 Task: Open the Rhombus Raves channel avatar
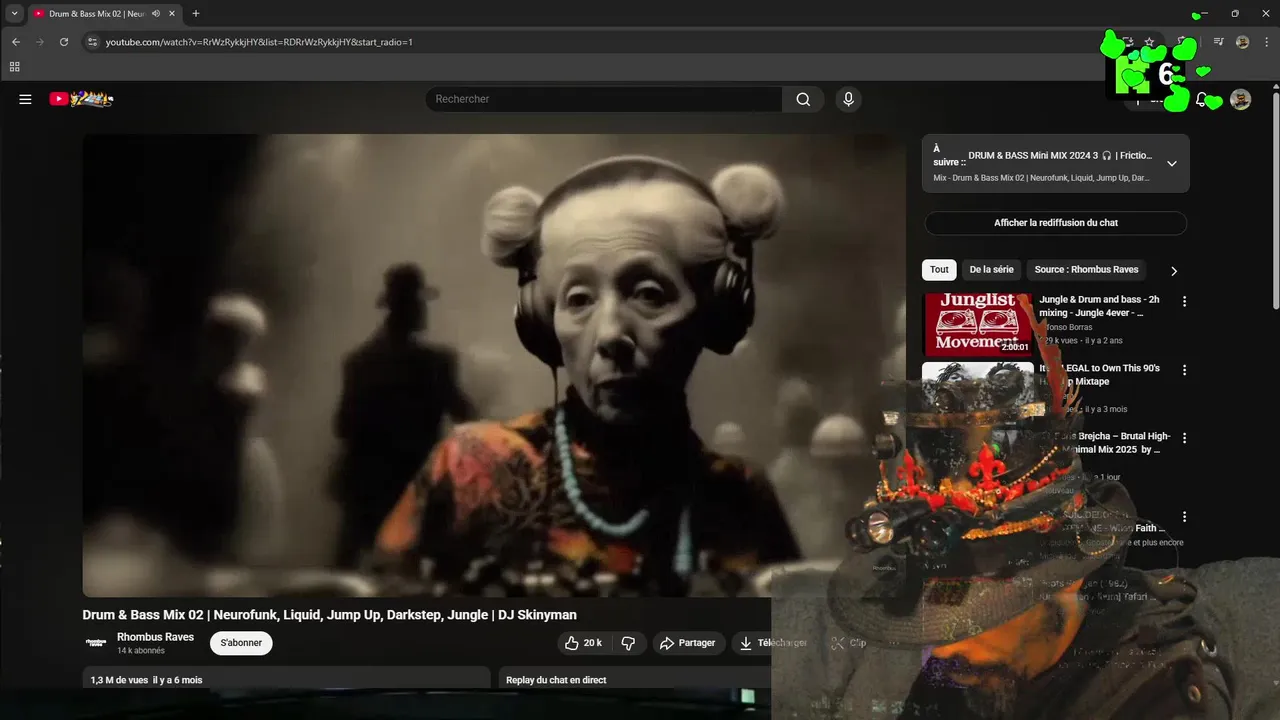coord(96,643)
